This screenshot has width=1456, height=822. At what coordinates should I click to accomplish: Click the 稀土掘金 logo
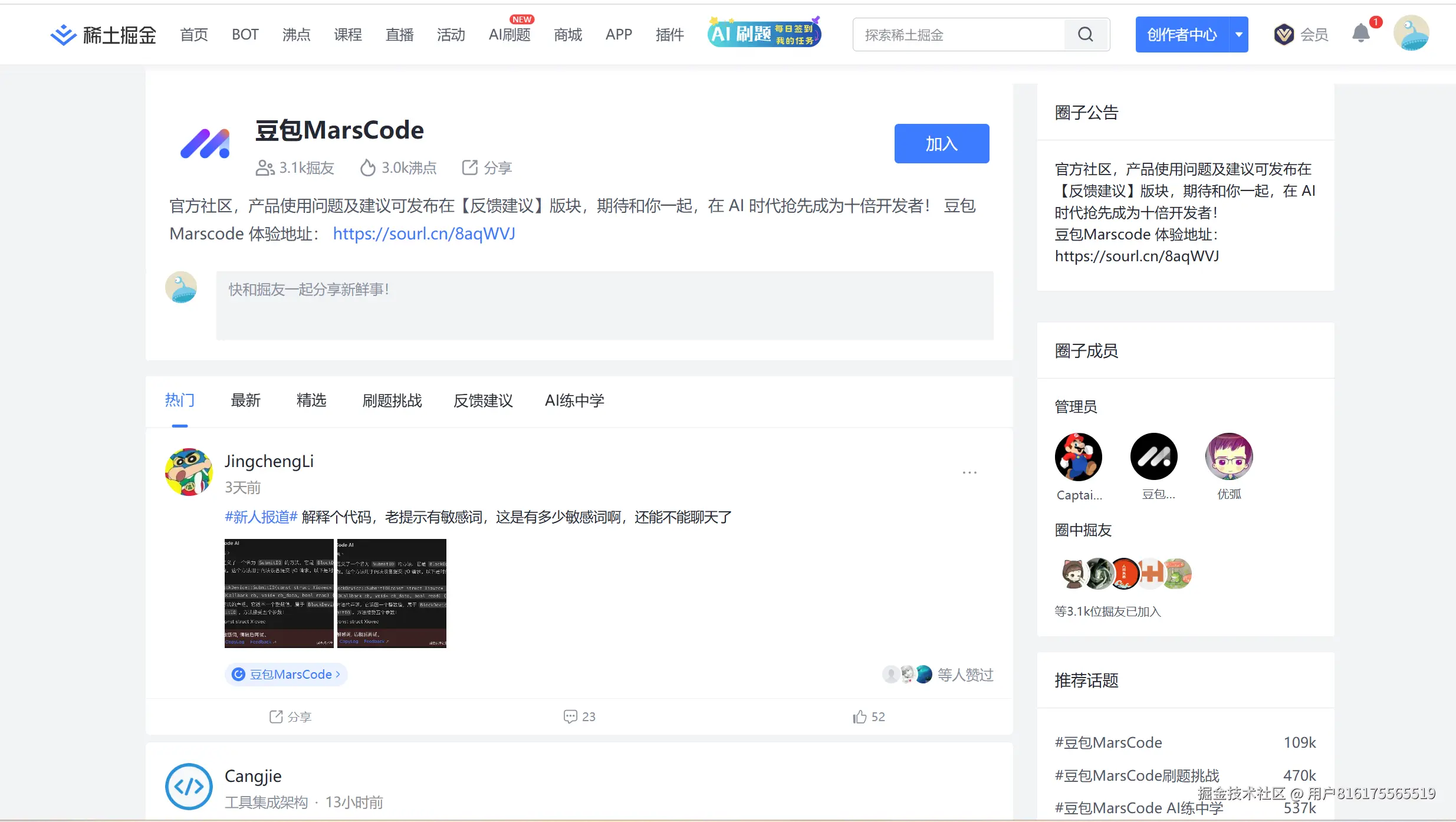[x=104, y=35]
